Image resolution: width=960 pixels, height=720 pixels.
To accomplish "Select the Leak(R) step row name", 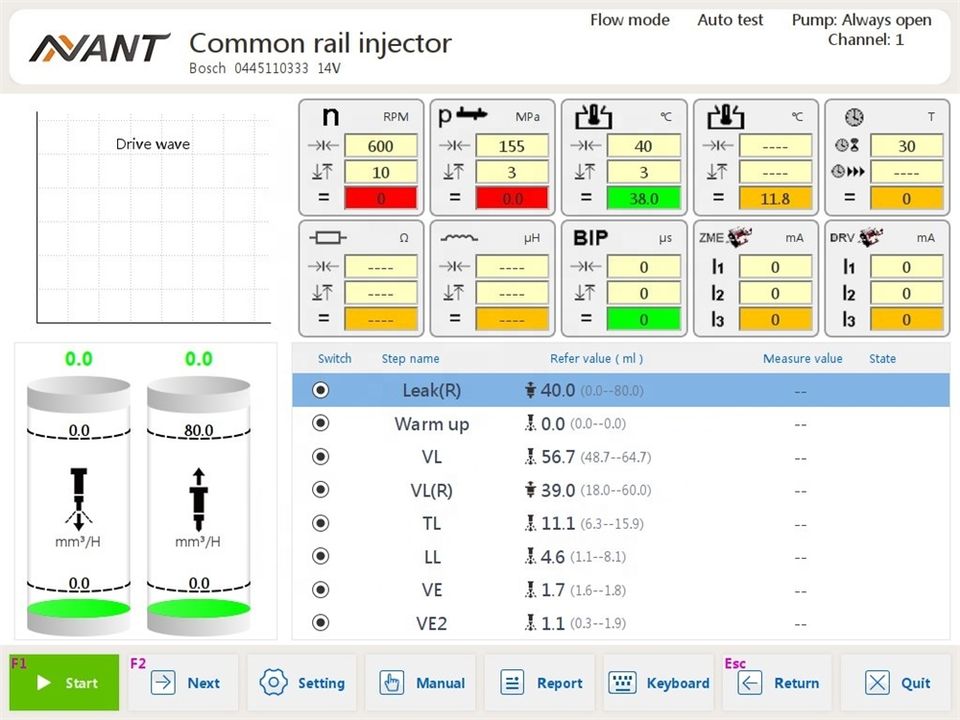I will point(432,390).
